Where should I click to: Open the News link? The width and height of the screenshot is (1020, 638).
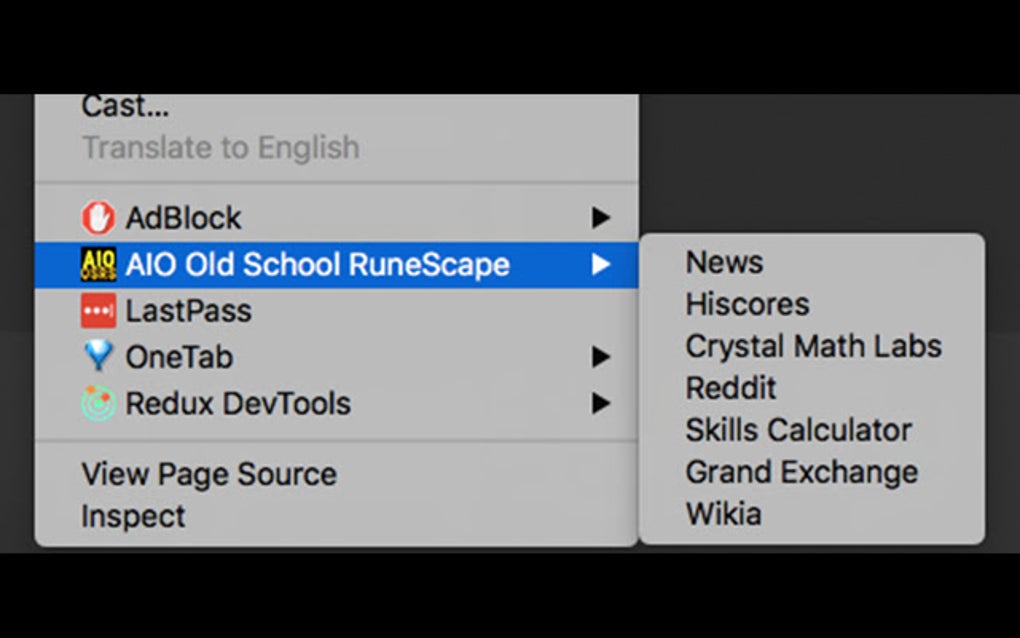tap(723, 262)
